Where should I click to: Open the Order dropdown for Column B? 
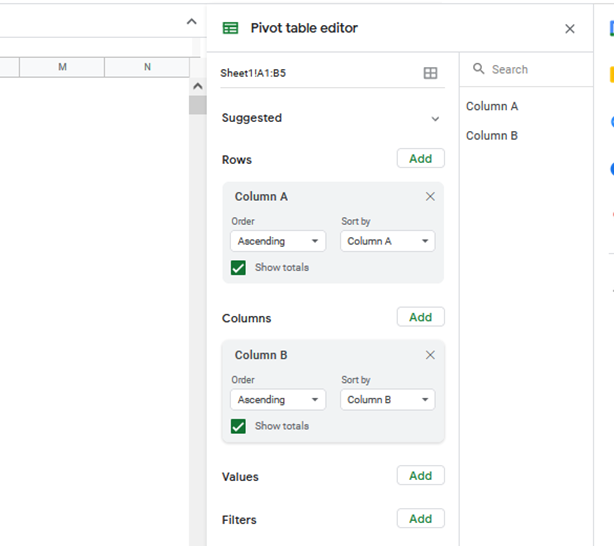[278, 400]
